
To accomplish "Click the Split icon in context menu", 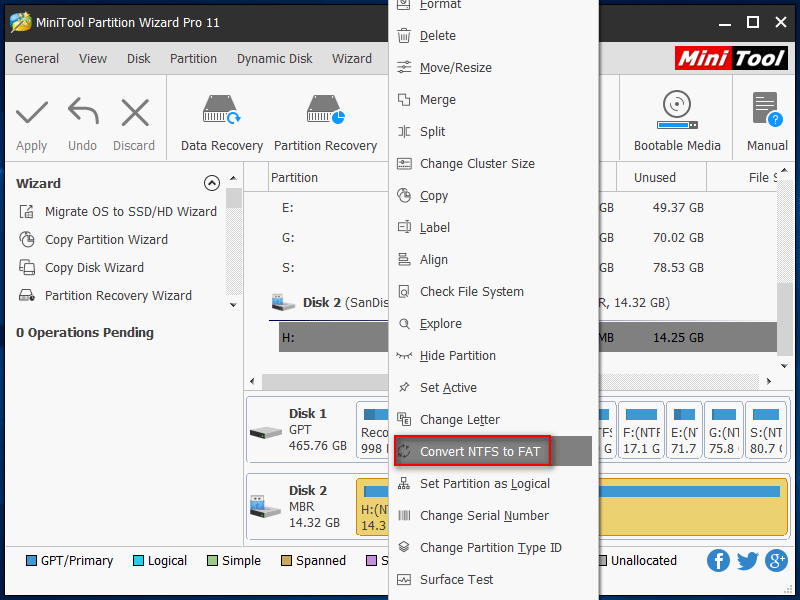I will 404,132.
